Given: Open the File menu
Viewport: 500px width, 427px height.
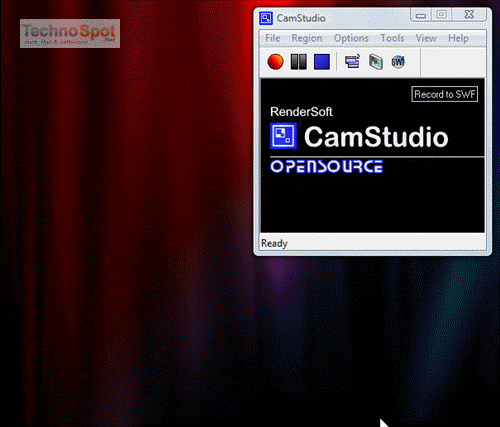Looking at the screenshot, I should [x=273, y=38].
